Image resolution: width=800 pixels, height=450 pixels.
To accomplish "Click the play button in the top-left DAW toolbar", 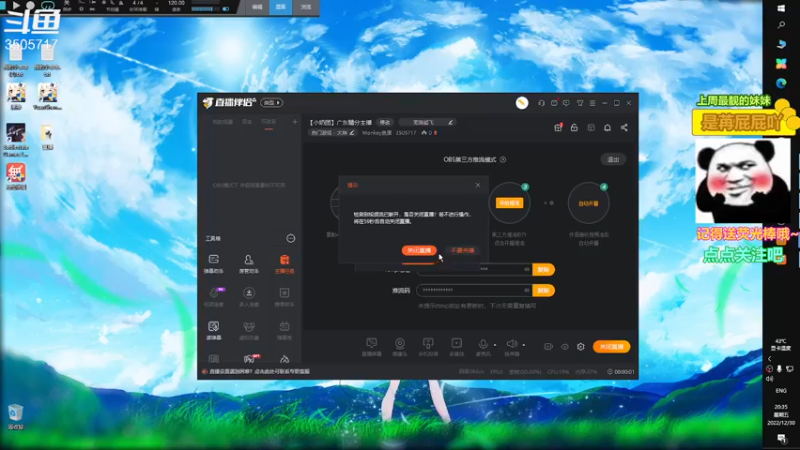I will [x=16, y=6].
